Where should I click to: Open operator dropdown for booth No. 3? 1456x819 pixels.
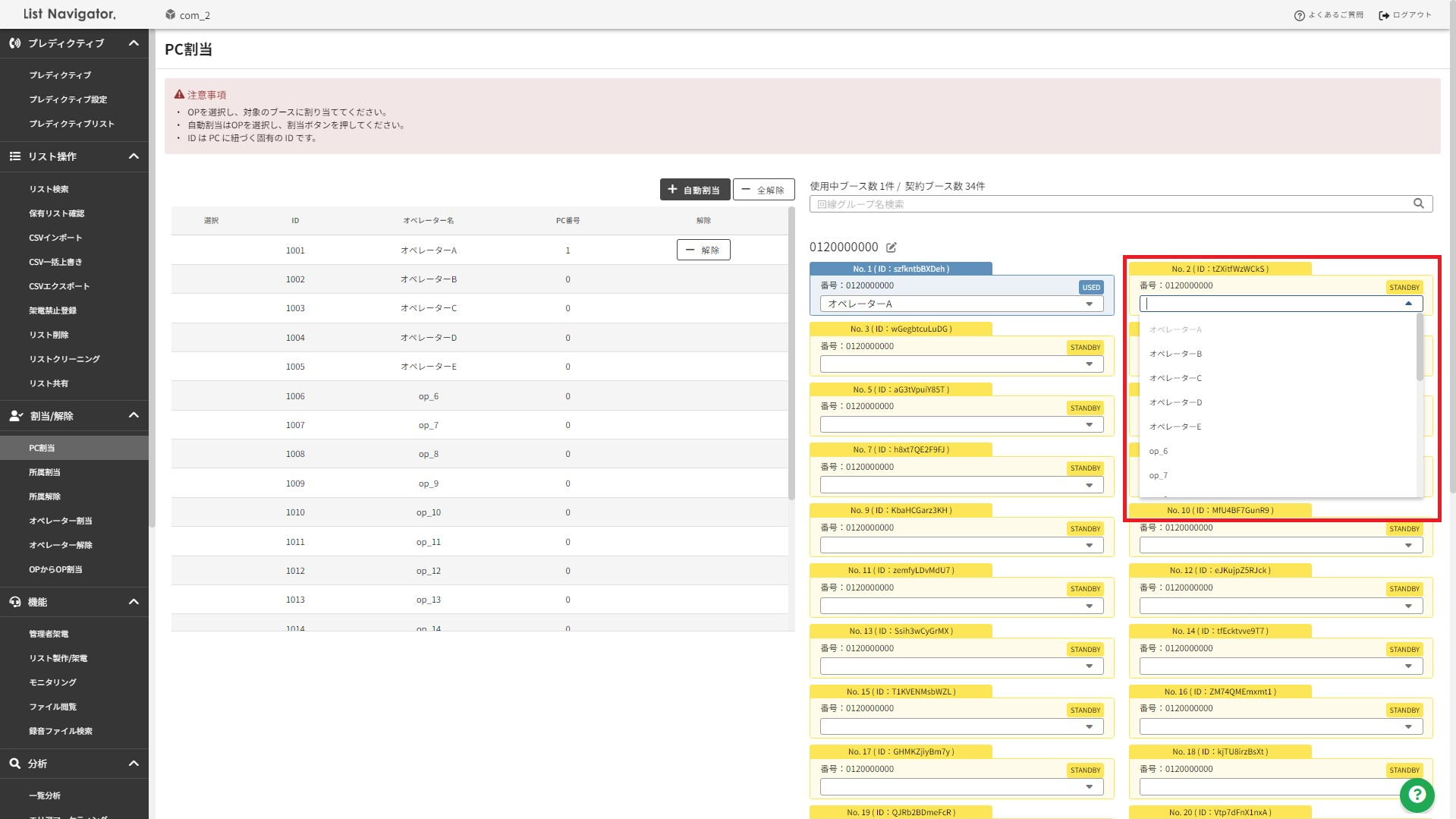[x=961, y=364]
